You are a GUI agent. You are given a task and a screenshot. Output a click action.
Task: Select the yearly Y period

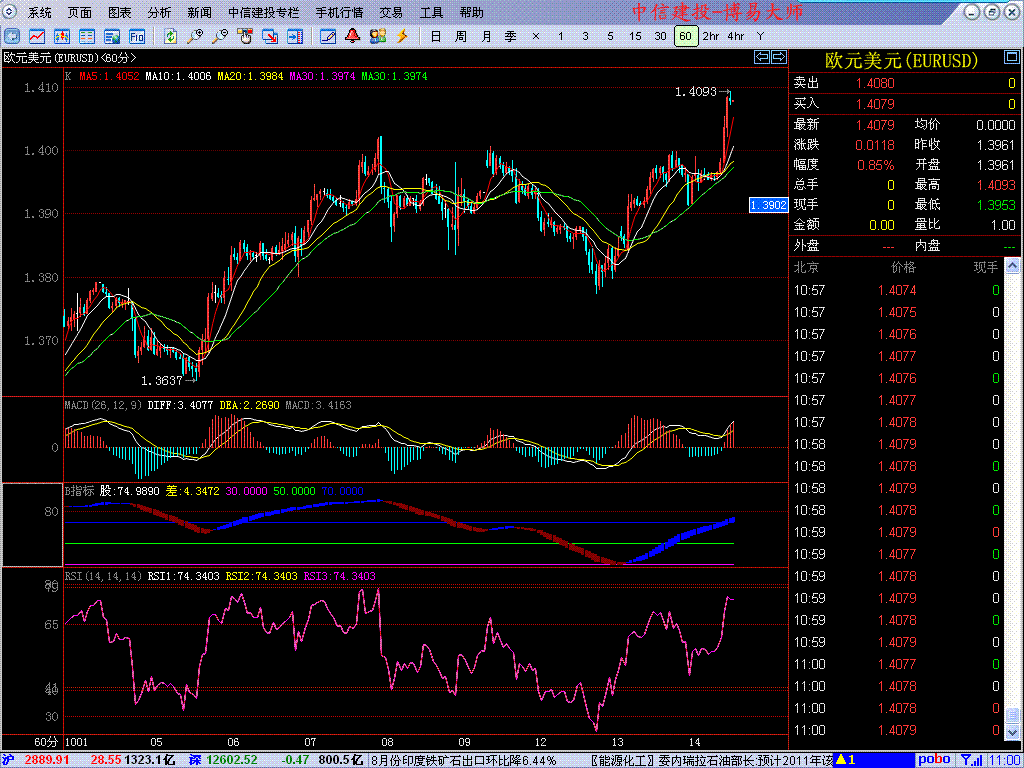point(760,36)
